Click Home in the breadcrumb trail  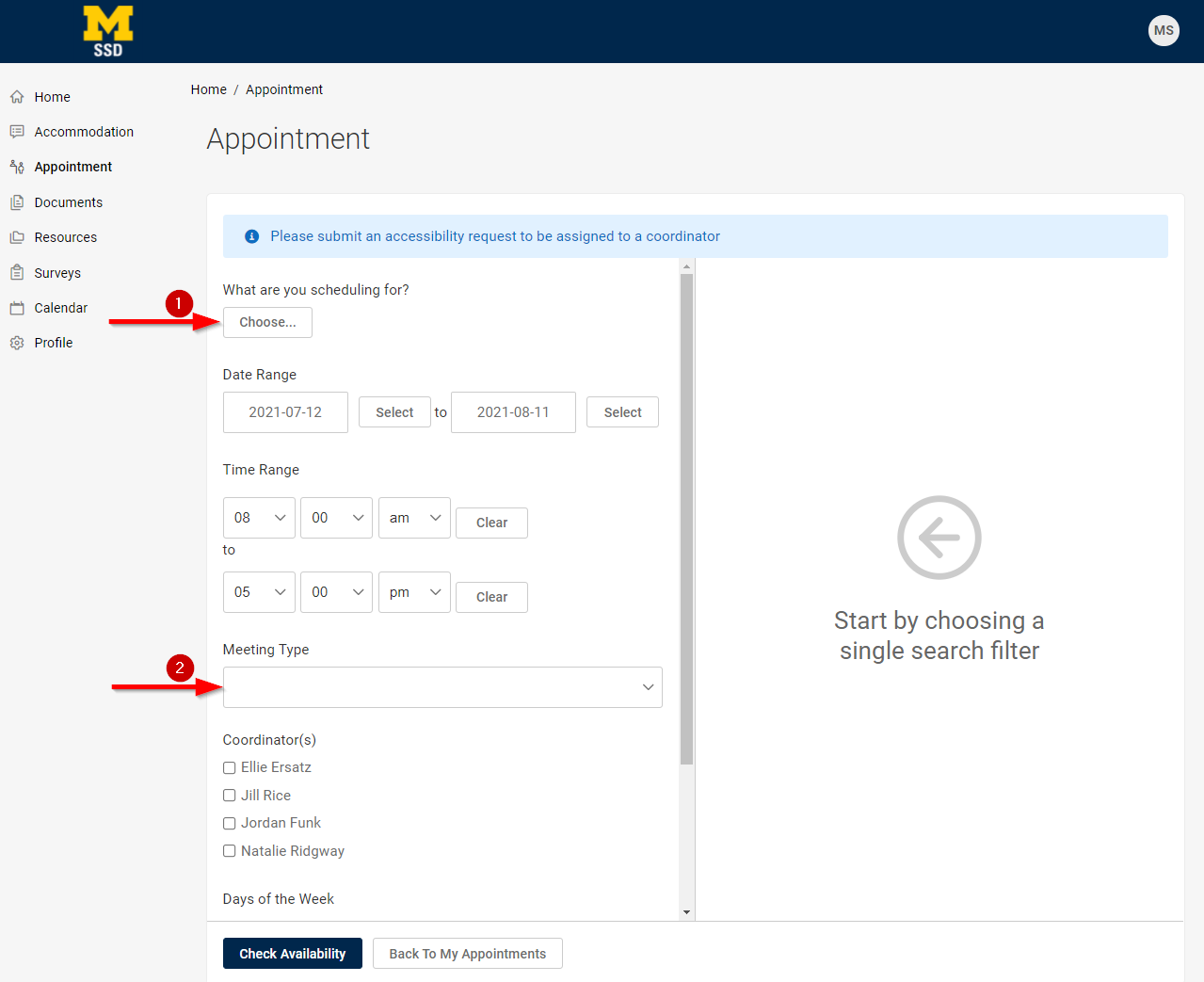[x=208, y=89]
